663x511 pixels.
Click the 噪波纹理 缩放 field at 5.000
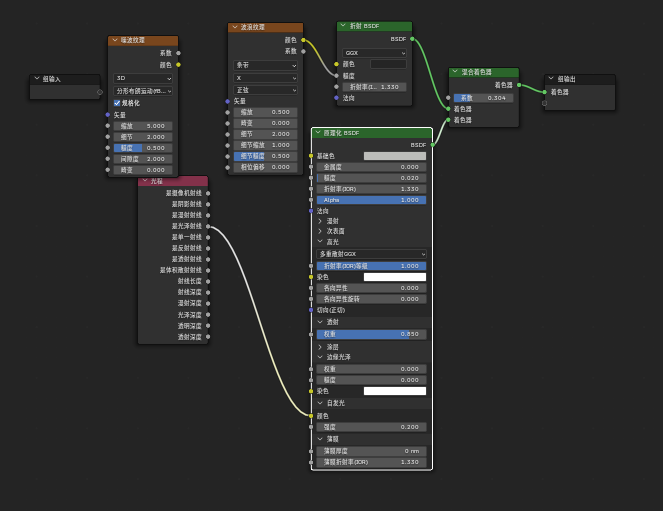pos(143,126)
